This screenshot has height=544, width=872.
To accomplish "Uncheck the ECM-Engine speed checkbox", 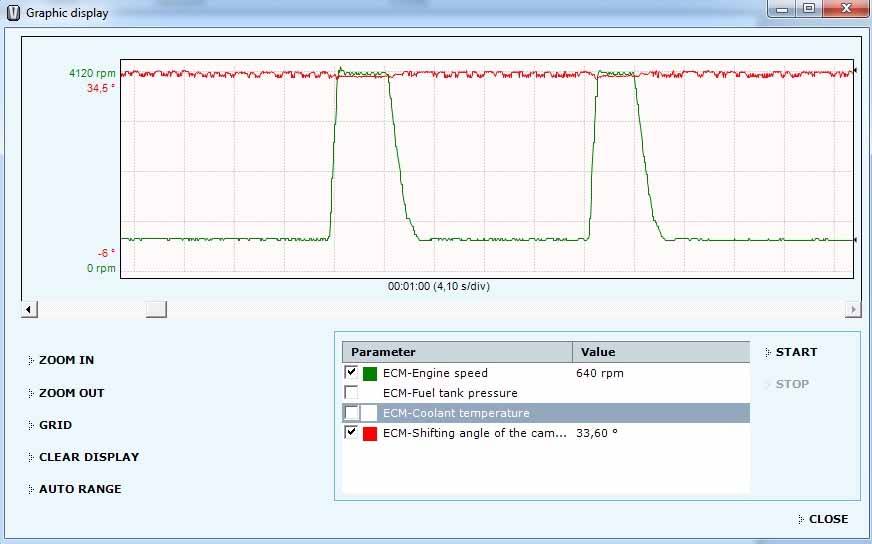I will [x=351, y=373].
